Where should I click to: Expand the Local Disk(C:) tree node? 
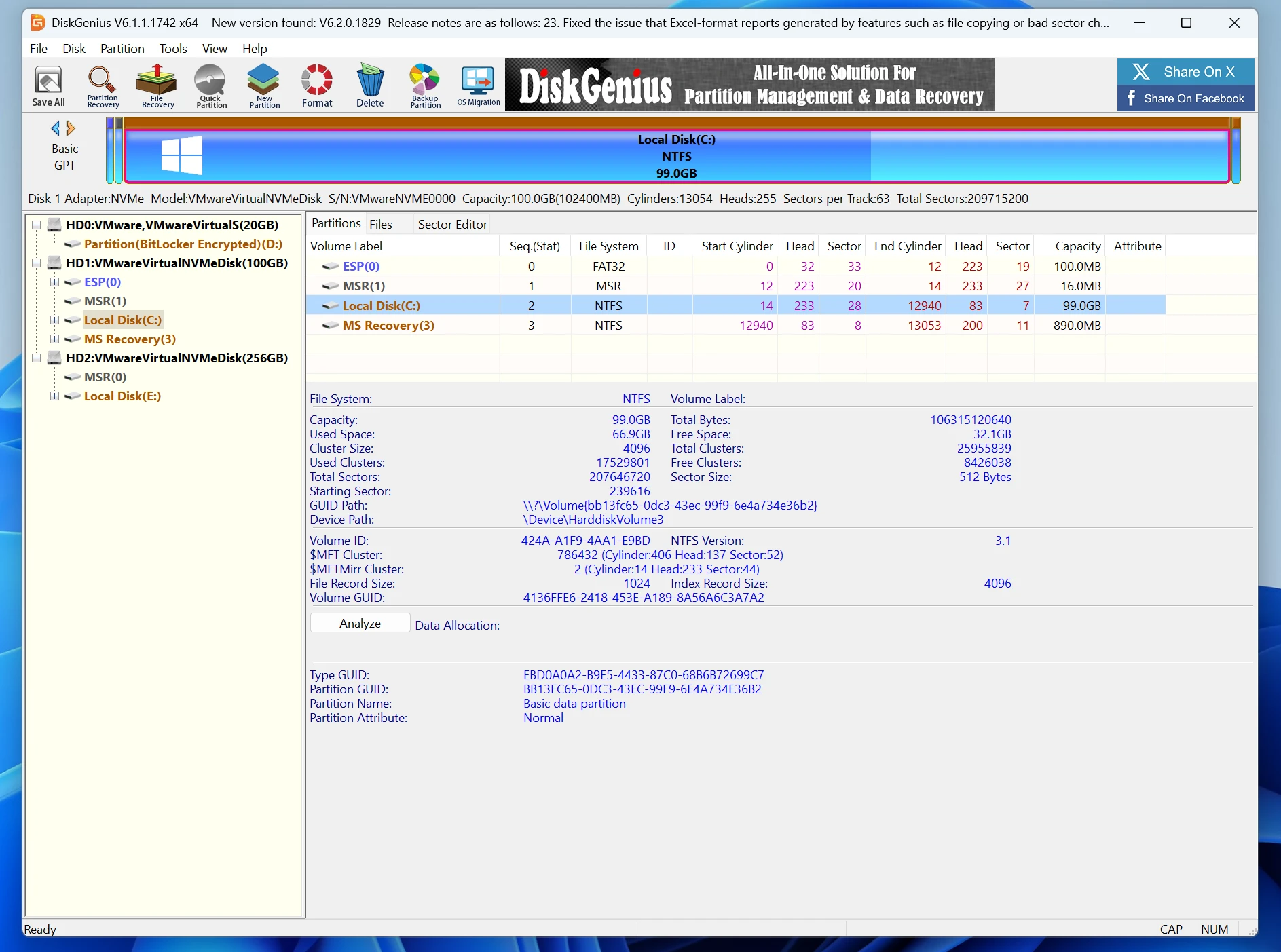point(54,320)
